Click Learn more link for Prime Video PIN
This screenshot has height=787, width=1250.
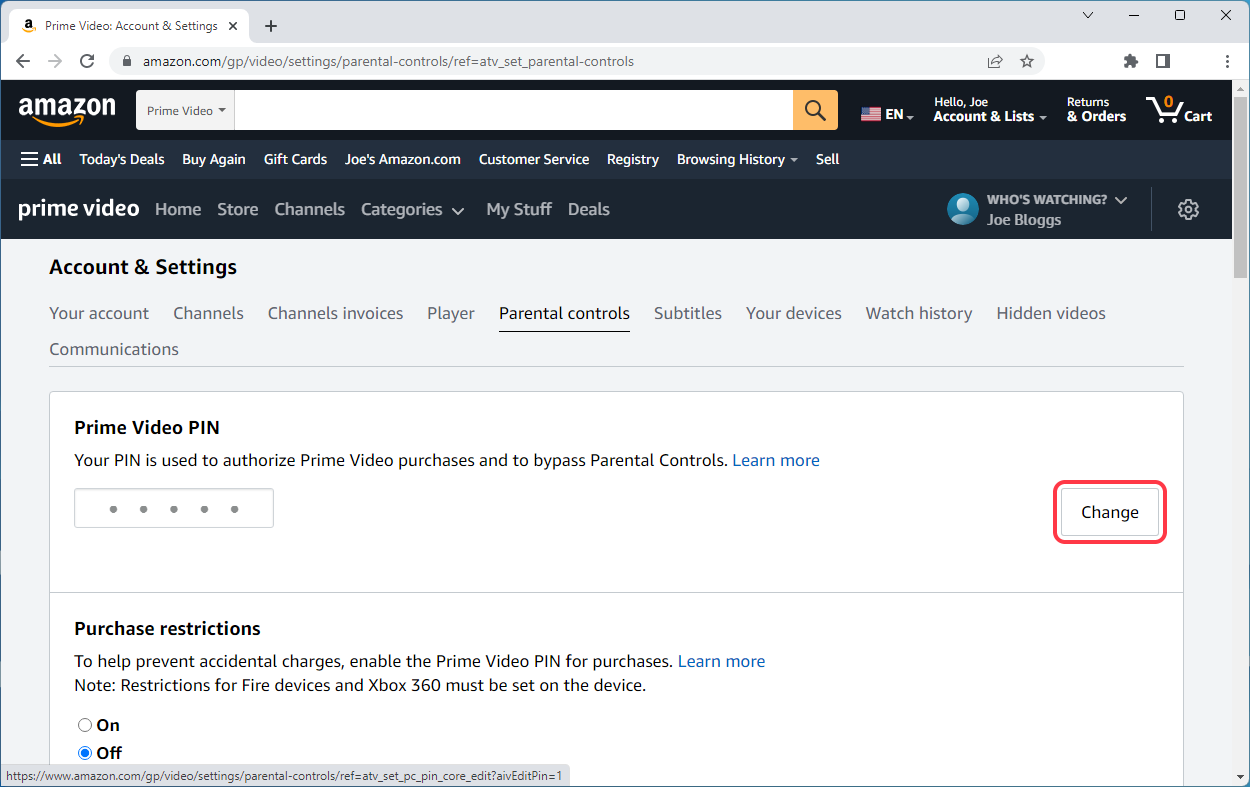tap(776, 460)
